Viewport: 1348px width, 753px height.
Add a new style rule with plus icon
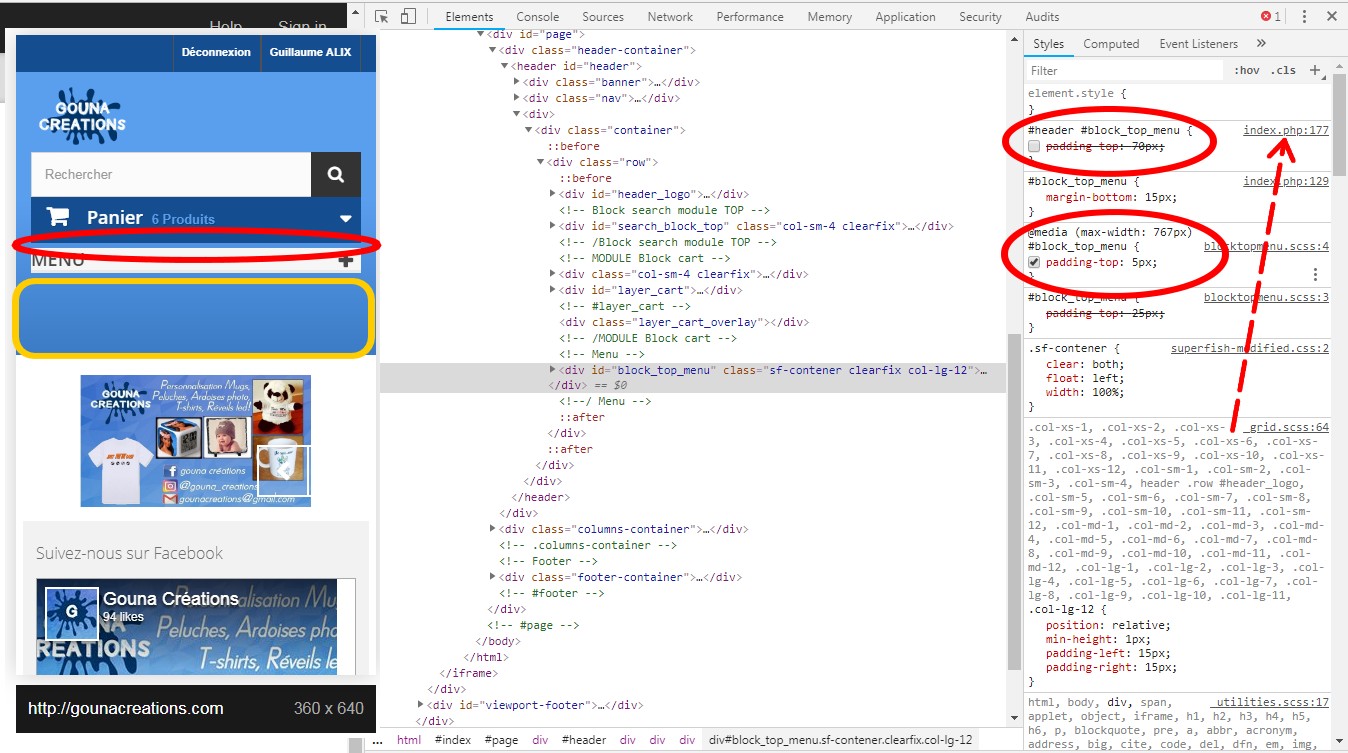coord(1315,71)
